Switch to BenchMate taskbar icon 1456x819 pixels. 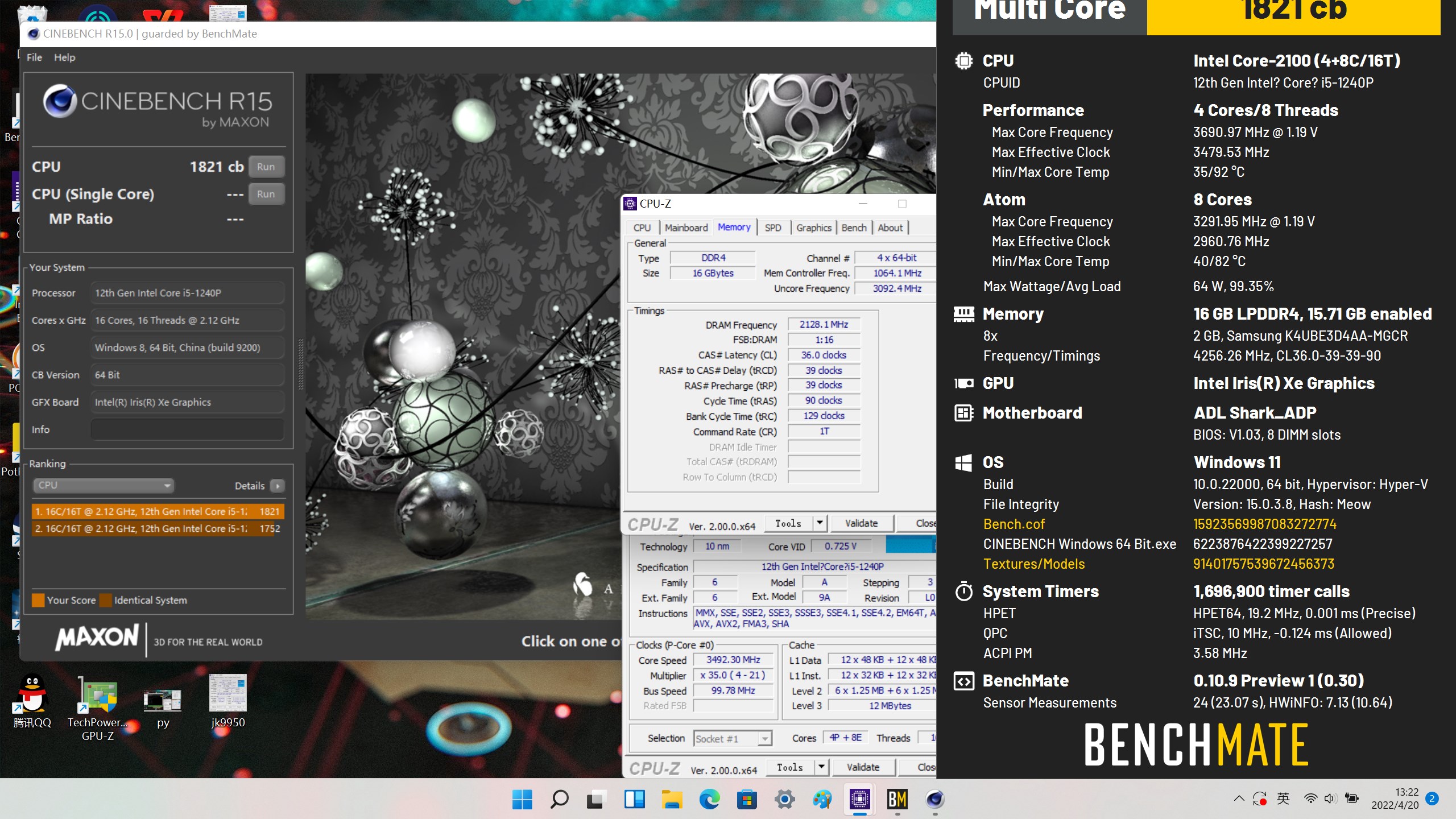(897, 800)
